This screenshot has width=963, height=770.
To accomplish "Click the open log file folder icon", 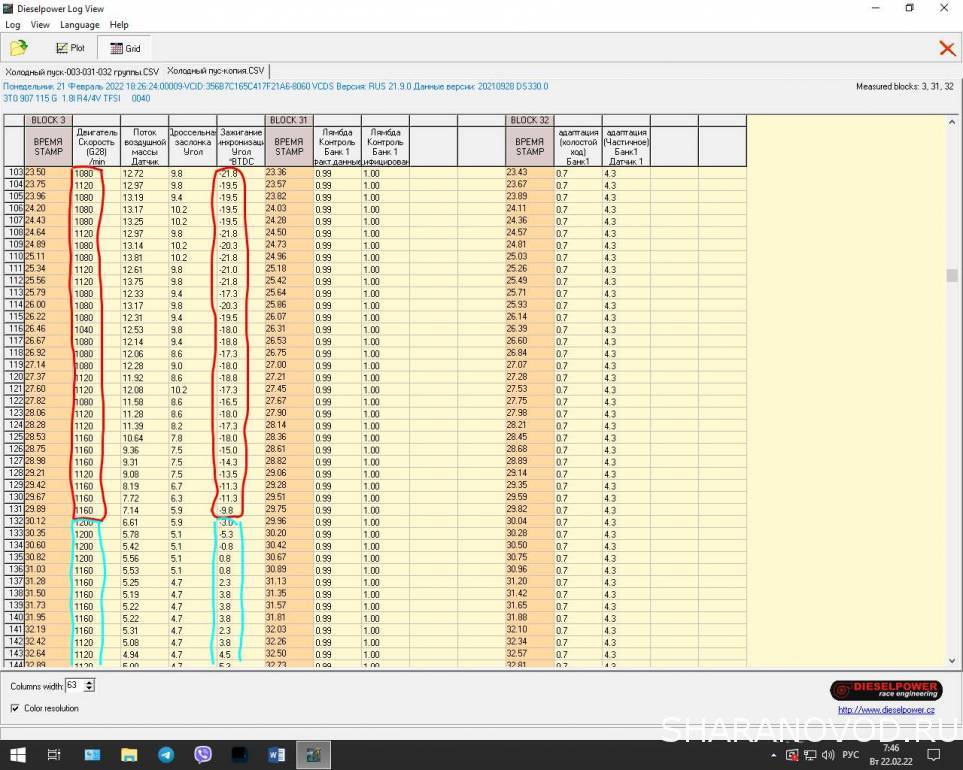I will point(18,48).
